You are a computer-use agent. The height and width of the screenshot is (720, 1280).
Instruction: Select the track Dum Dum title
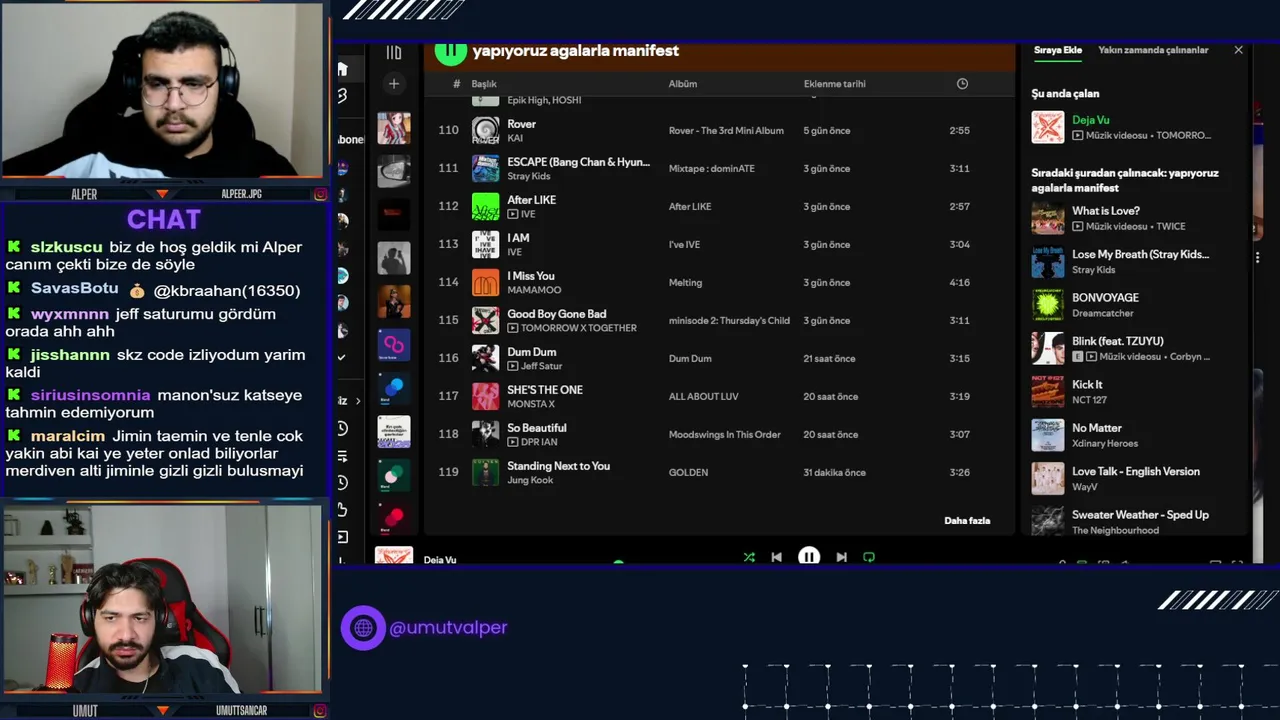(531, 352)
